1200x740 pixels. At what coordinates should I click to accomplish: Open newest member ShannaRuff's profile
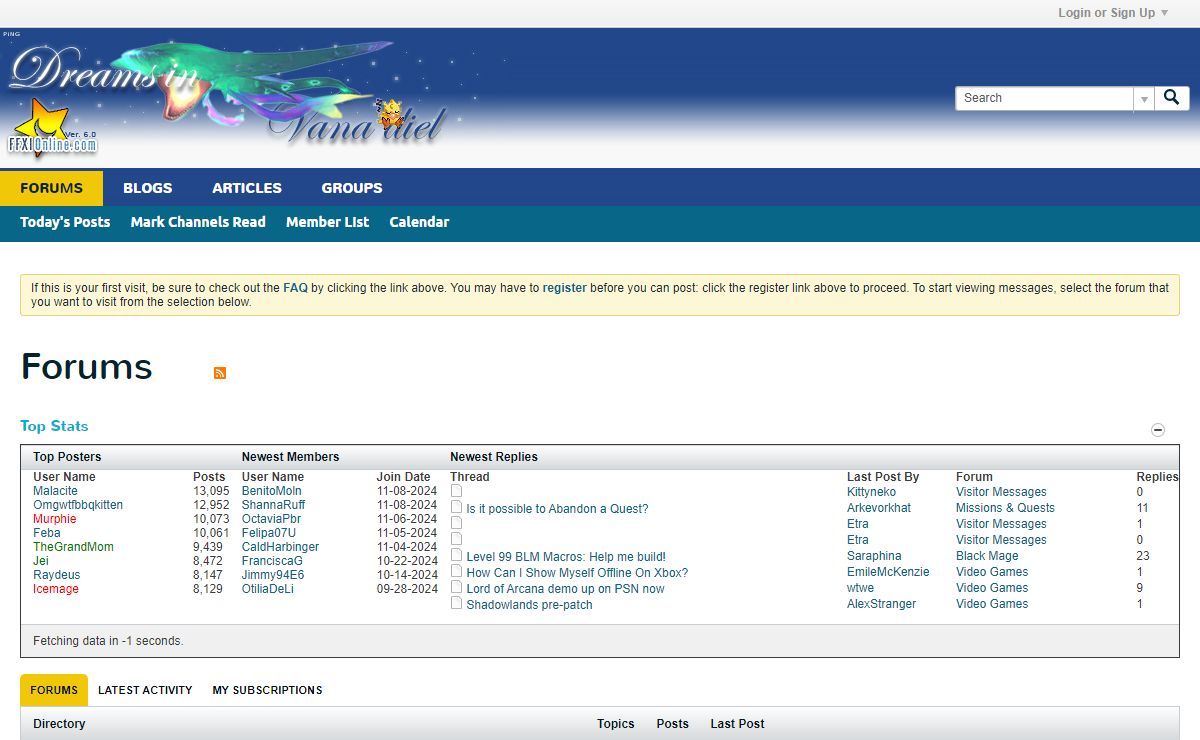(274, 505)
